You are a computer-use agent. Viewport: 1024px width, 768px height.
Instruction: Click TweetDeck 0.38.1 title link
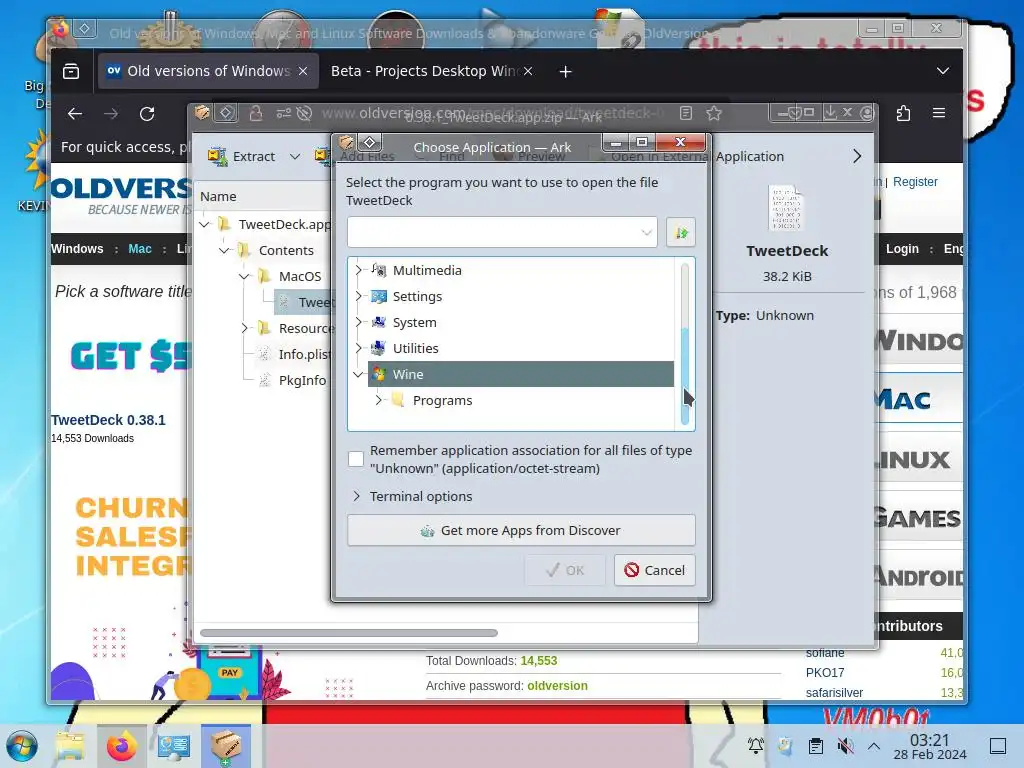click(x=108, y=420)
